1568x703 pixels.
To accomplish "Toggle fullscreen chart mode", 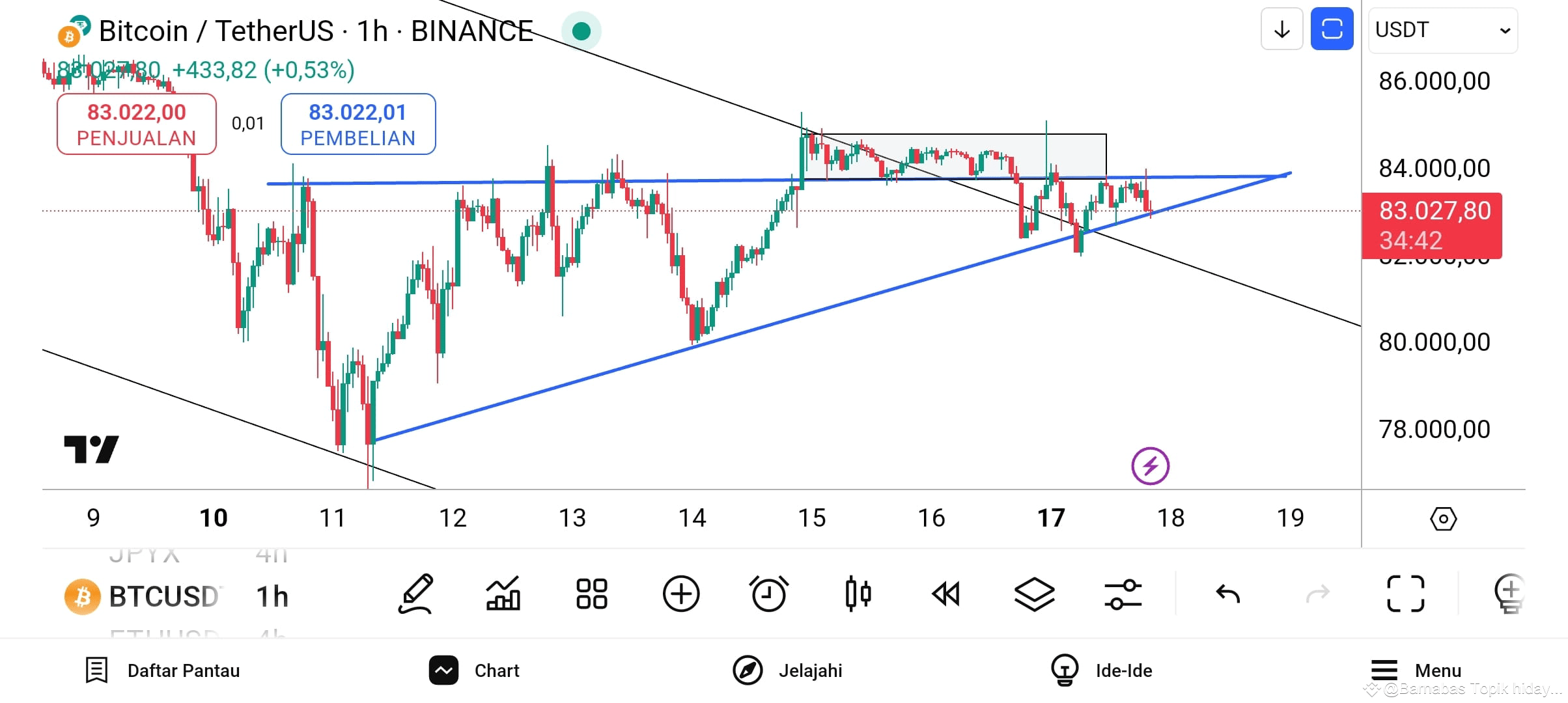I will 1405,594.
